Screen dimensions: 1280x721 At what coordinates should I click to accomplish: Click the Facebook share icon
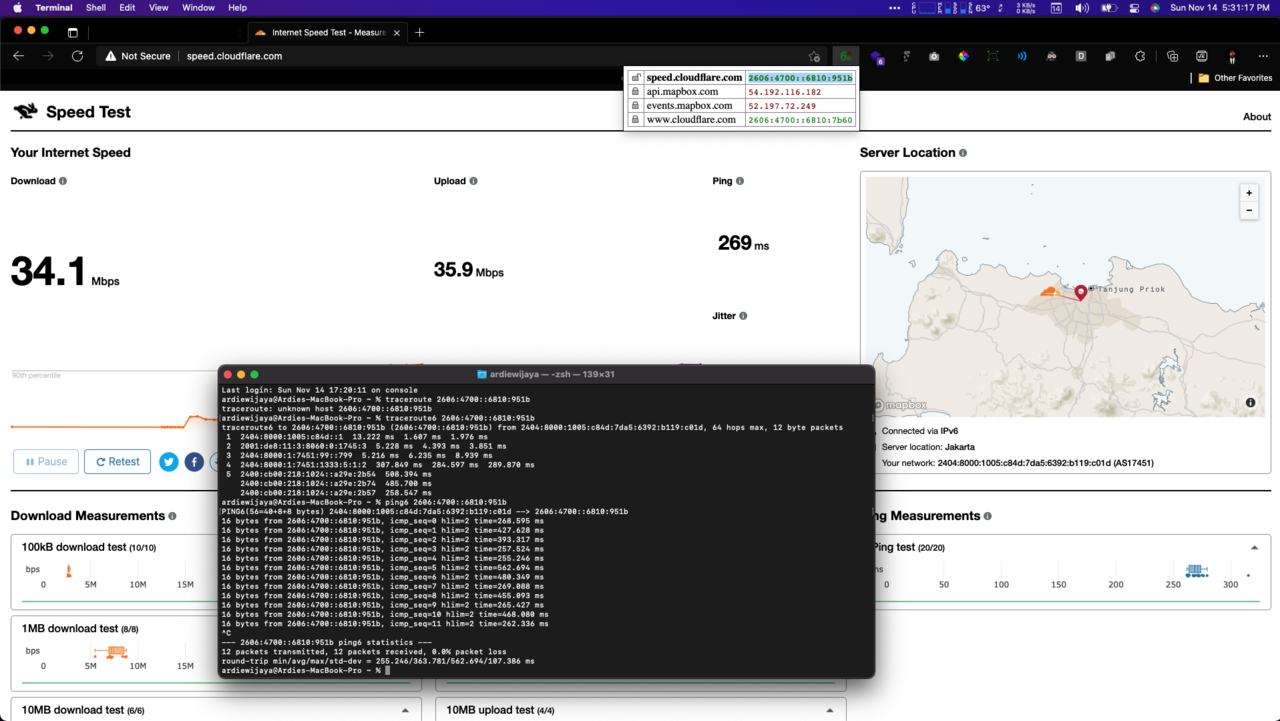(x=194, y=462)
